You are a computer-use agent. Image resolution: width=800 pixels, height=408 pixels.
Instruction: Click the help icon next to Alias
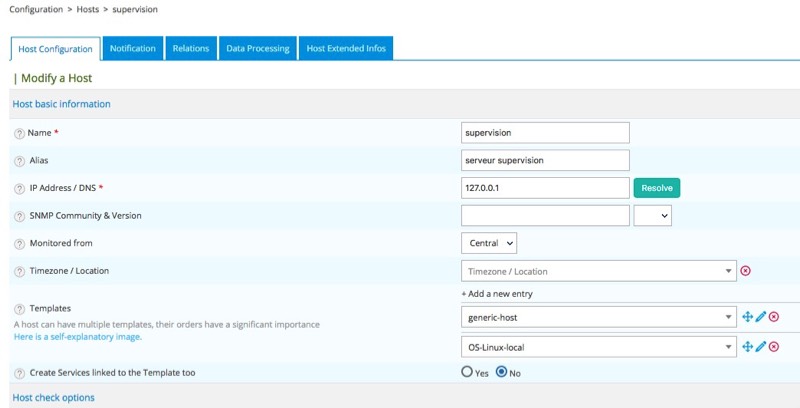coord(19,160)
